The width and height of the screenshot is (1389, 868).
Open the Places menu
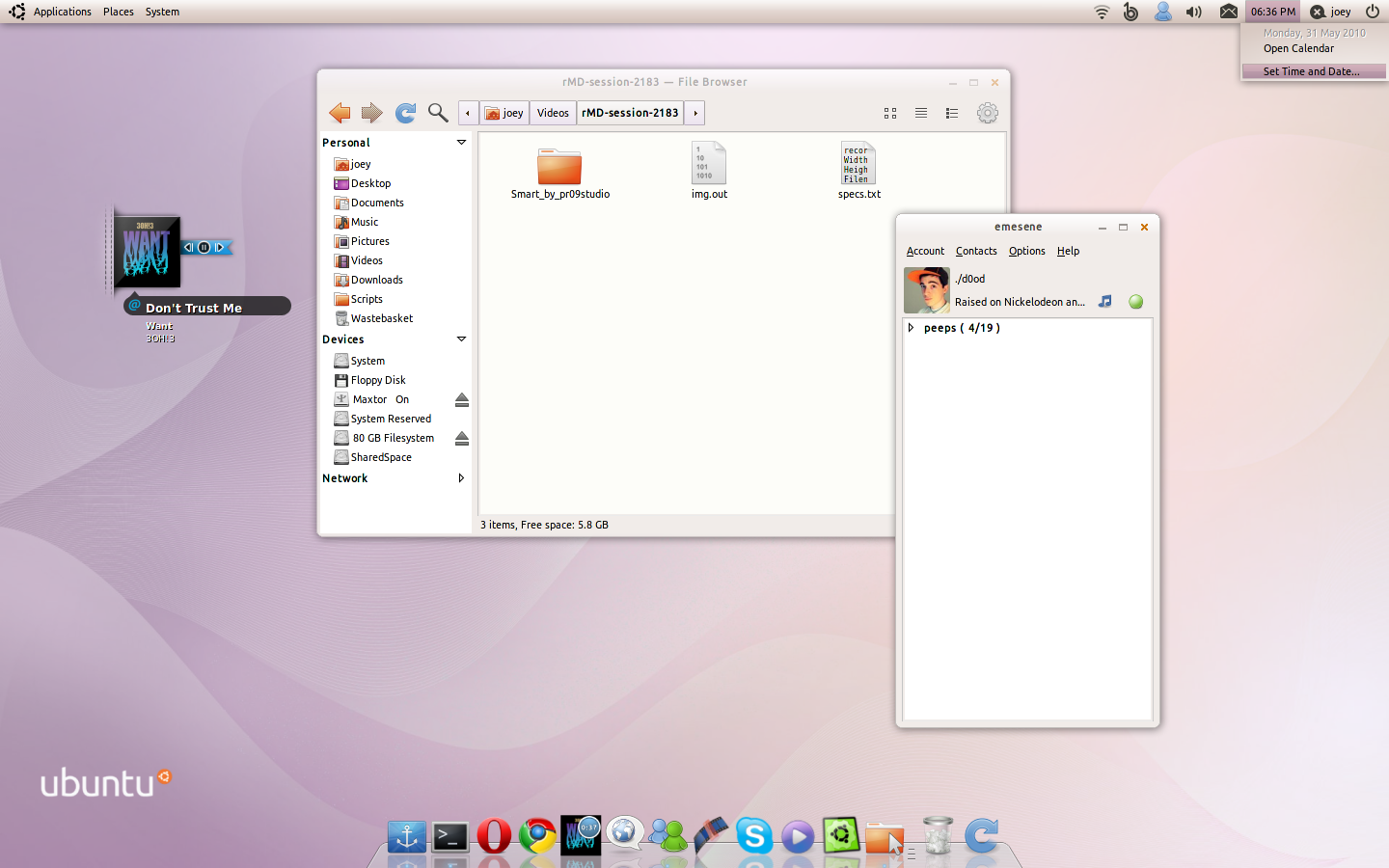[x=119, y=12]
